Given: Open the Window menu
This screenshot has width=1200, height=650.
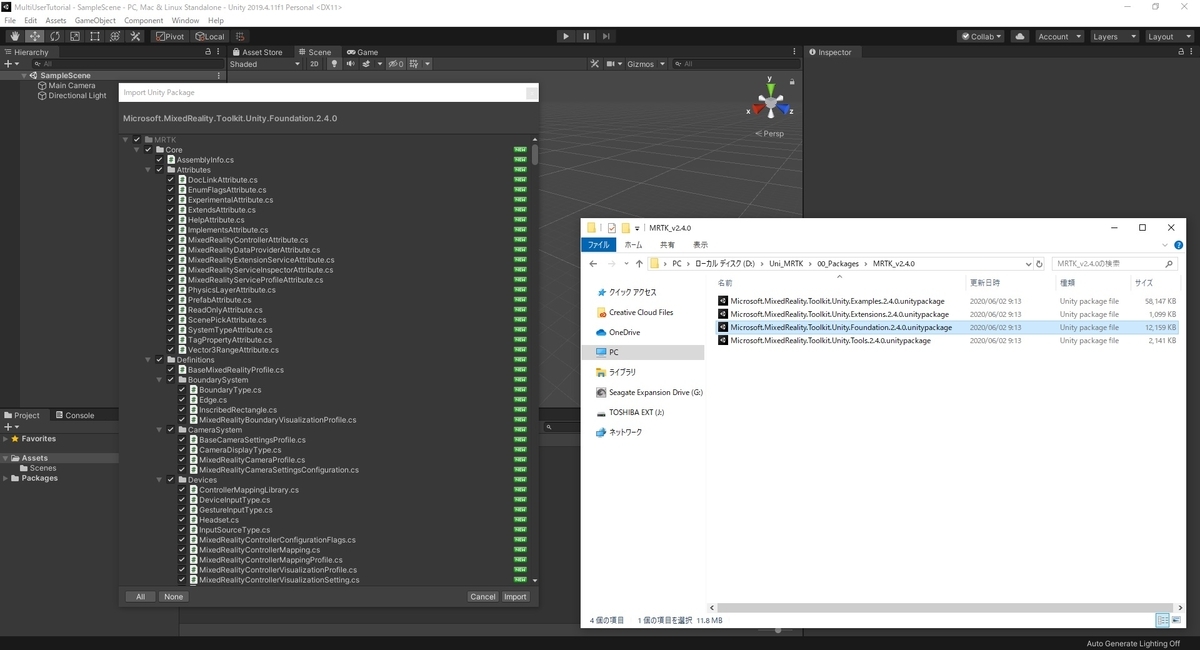Looking at the screenshot, I should (x=185, y=20).
